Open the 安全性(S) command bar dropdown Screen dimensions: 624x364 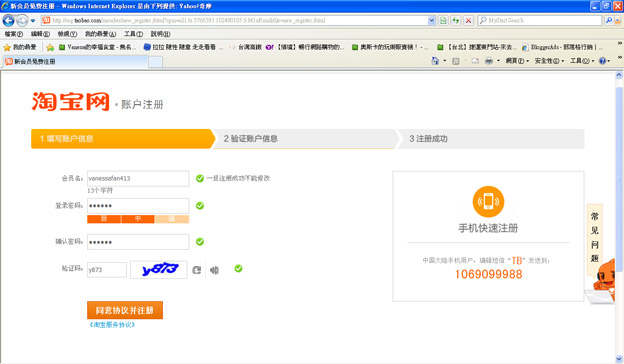click(549, 61)
